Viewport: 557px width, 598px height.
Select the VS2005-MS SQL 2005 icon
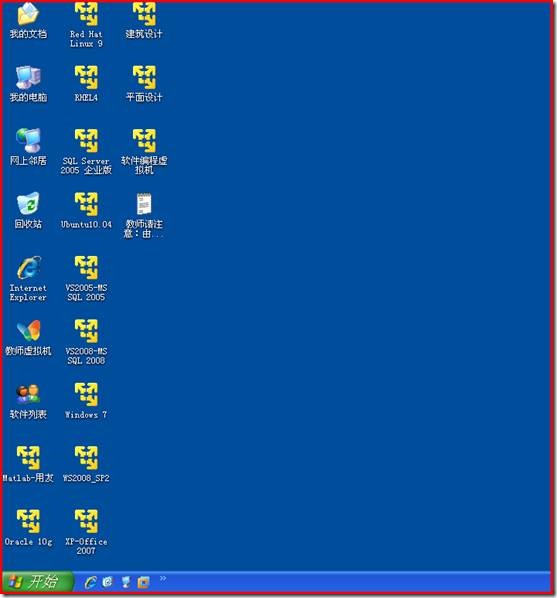[x=86, y=267]
